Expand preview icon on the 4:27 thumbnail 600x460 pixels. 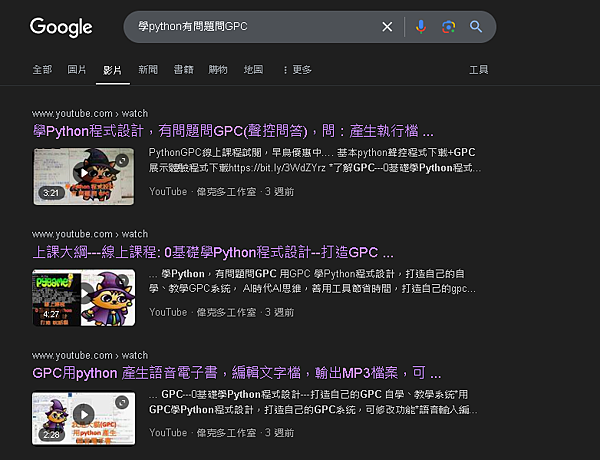(x=122, y=281)
